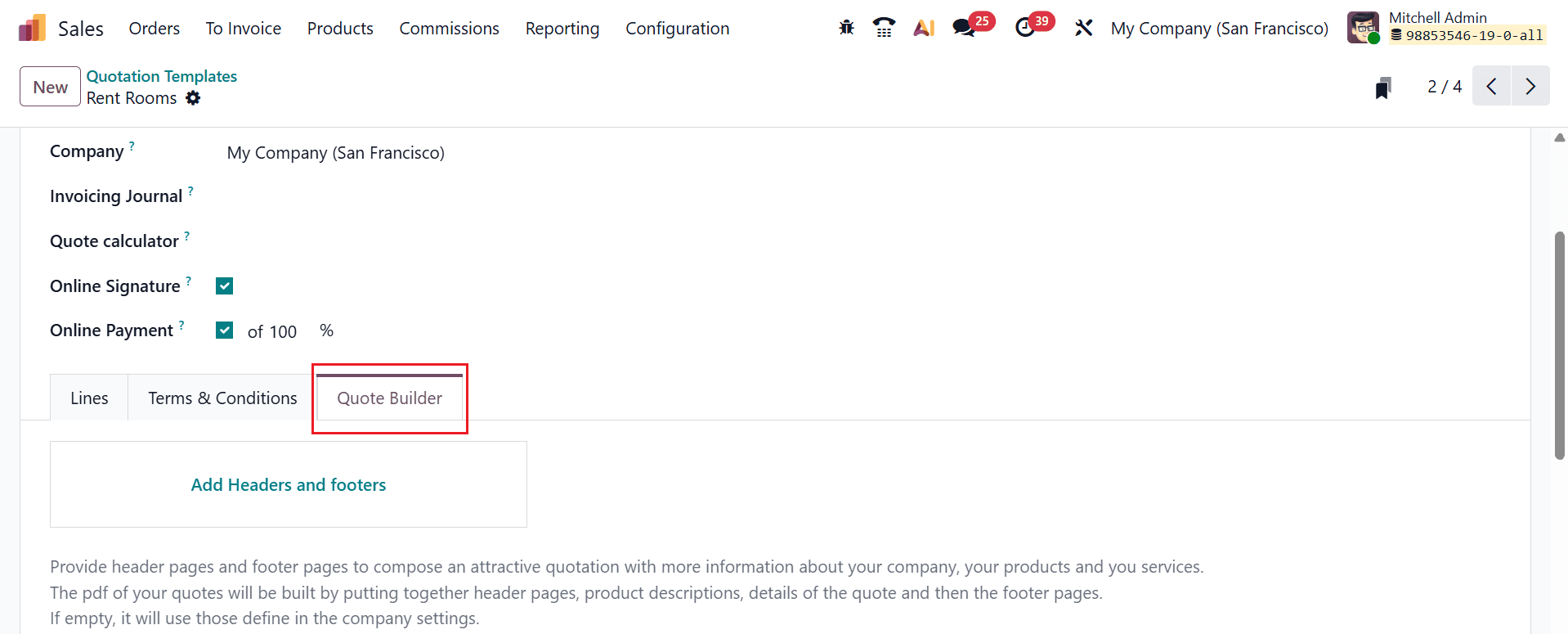Disable the Online Signature checkbox

tap(224, 286)
